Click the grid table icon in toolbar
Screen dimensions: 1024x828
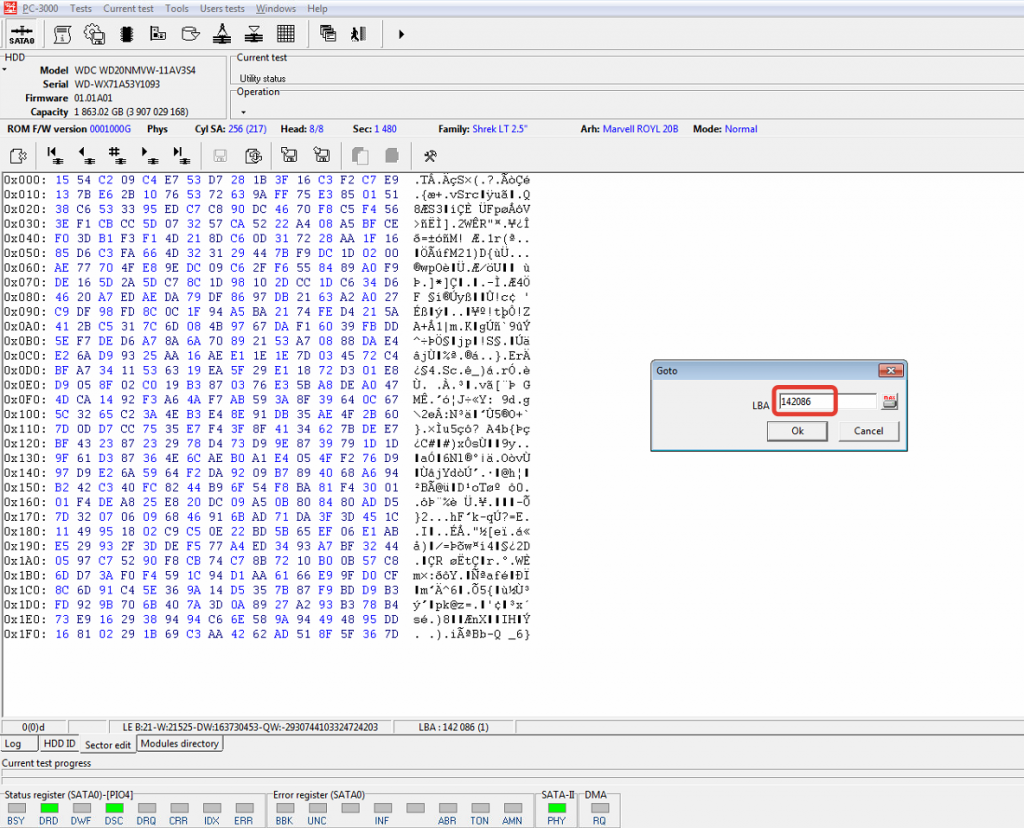click(x=285, y=34)
